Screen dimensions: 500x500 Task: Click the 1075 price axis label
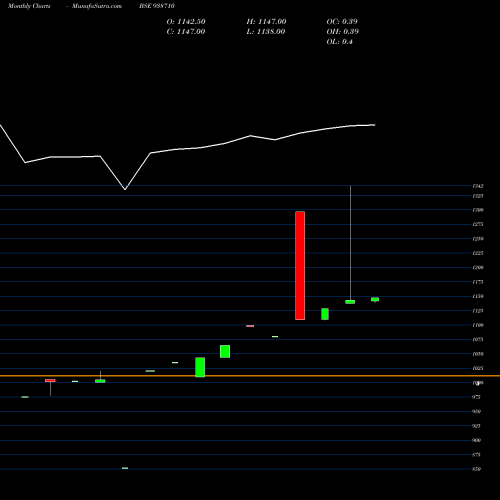pyautogui.click(x=478, y=339)
